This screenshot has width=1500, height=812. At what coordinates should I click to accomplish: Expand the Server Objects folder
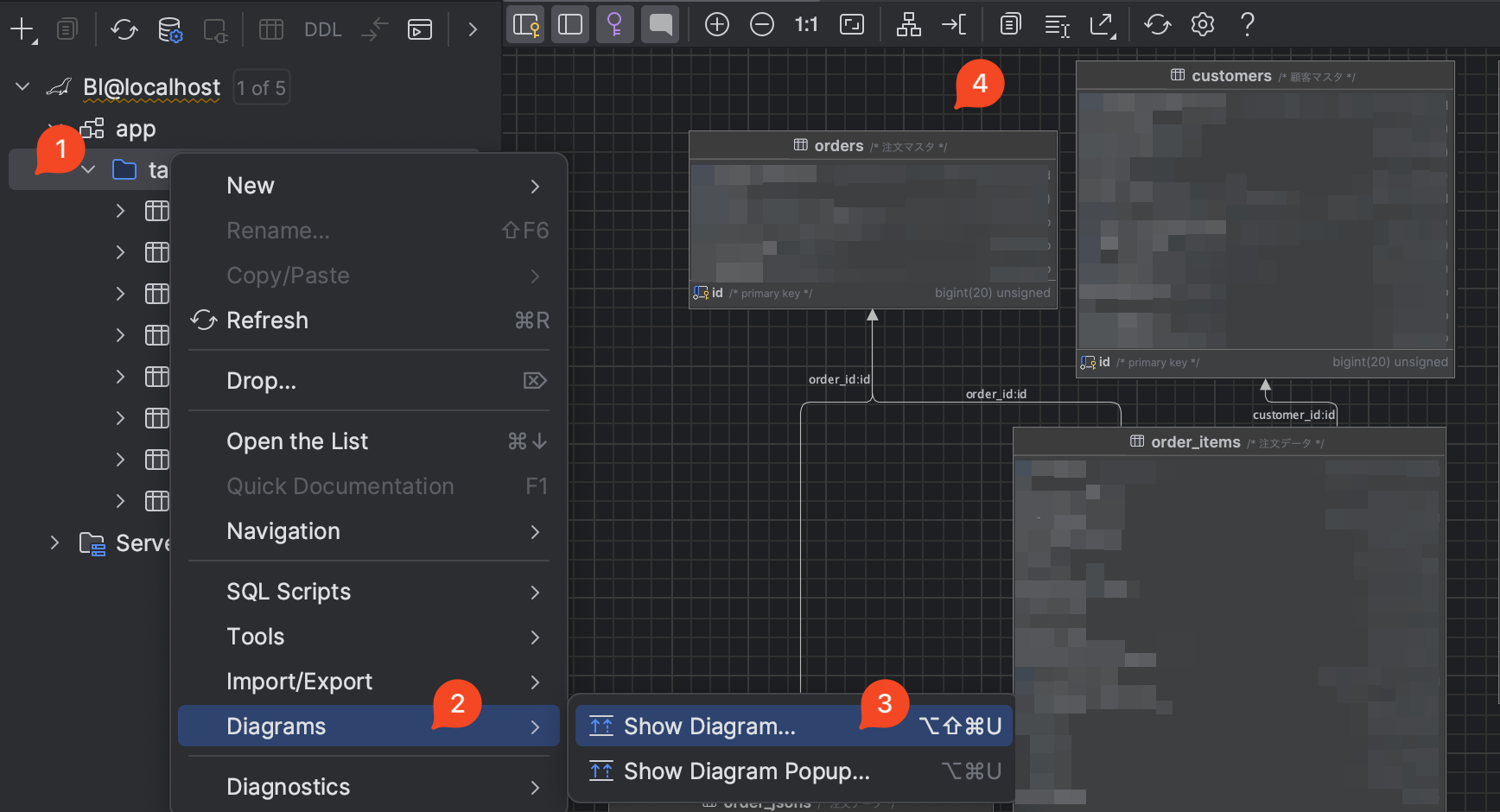click(x=54, y=542)
